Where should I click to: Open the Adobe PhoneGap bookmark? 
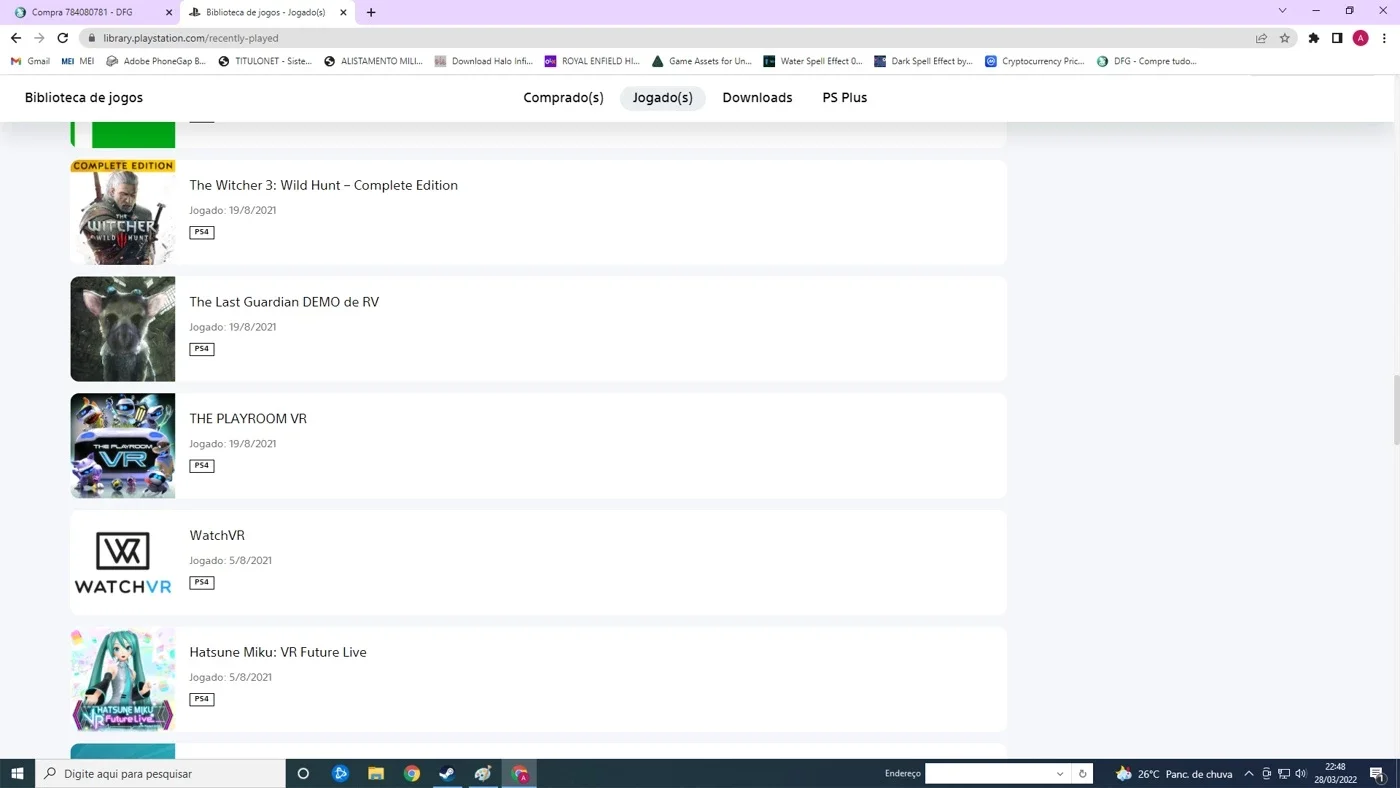156,61
